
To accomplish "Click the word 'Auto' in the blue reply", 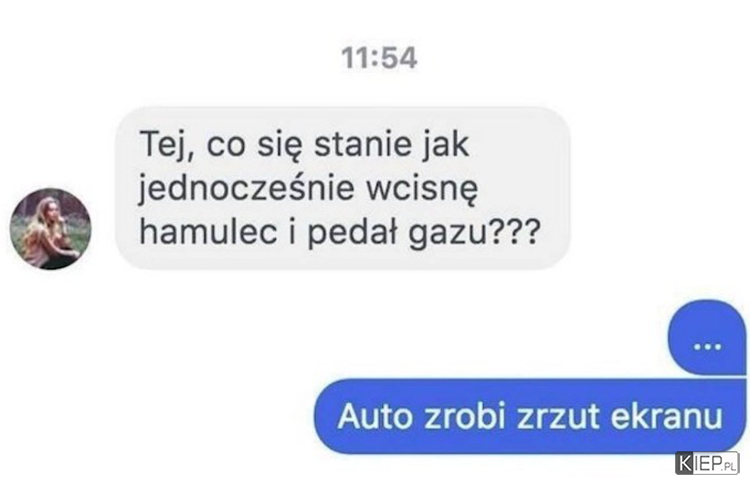I will [x=375, y=416].
